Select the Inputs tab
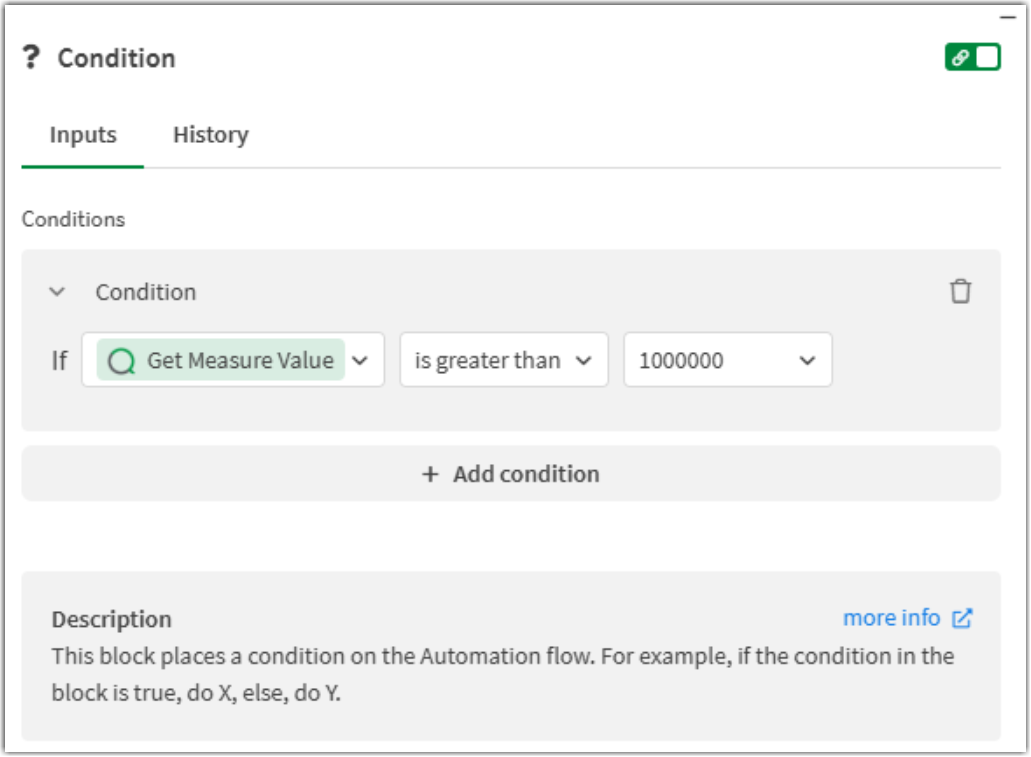 point(82,134)
